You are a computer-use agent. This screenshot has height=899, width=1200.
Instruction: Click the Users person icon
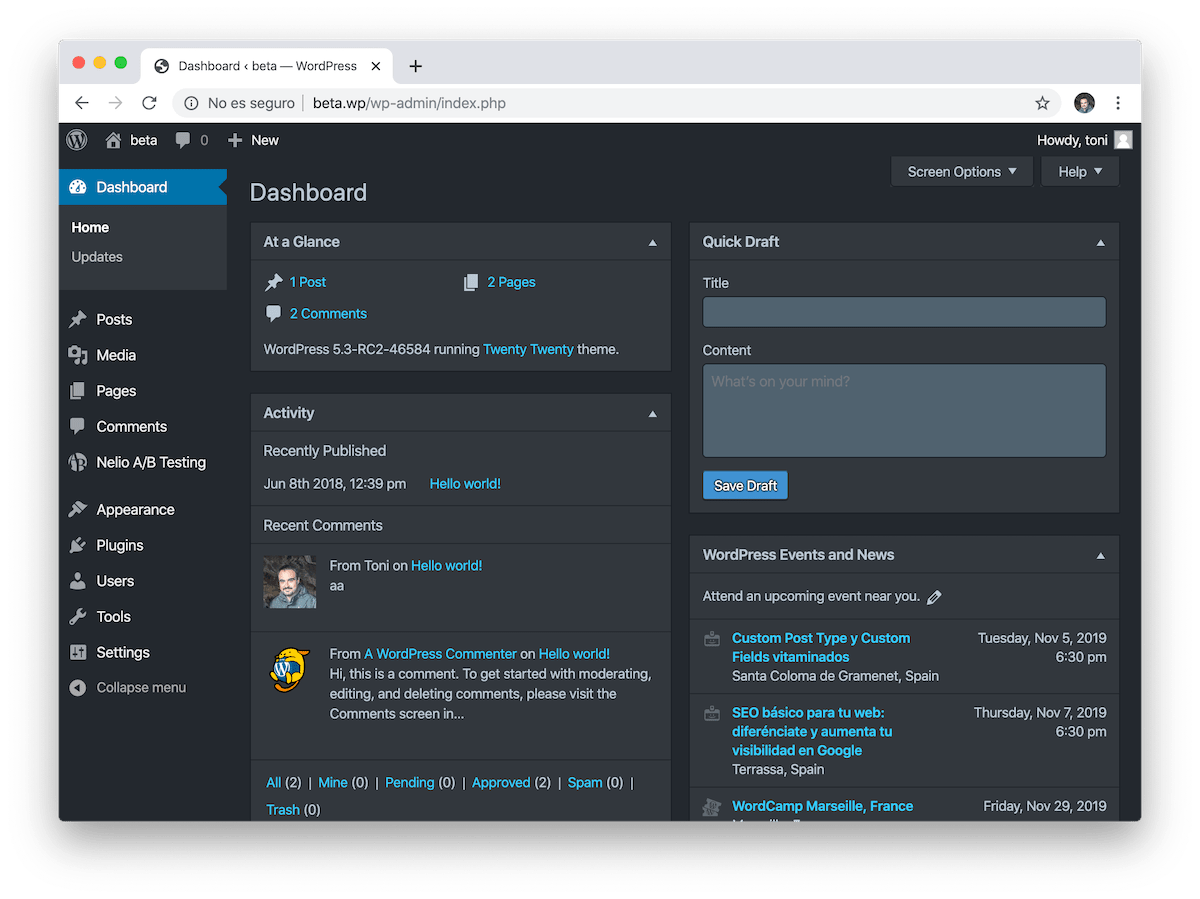[x=78, y=581]
